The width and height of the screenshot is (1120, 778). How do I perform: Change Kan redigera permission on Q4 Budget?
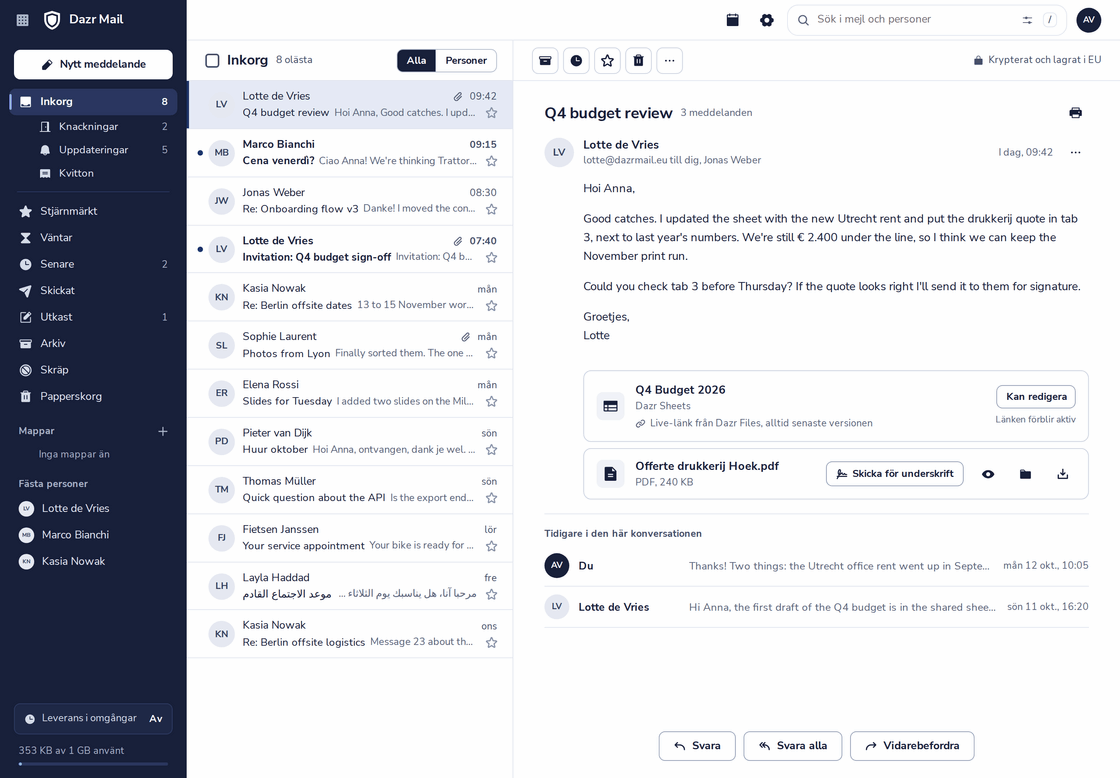coord(1036,397)
